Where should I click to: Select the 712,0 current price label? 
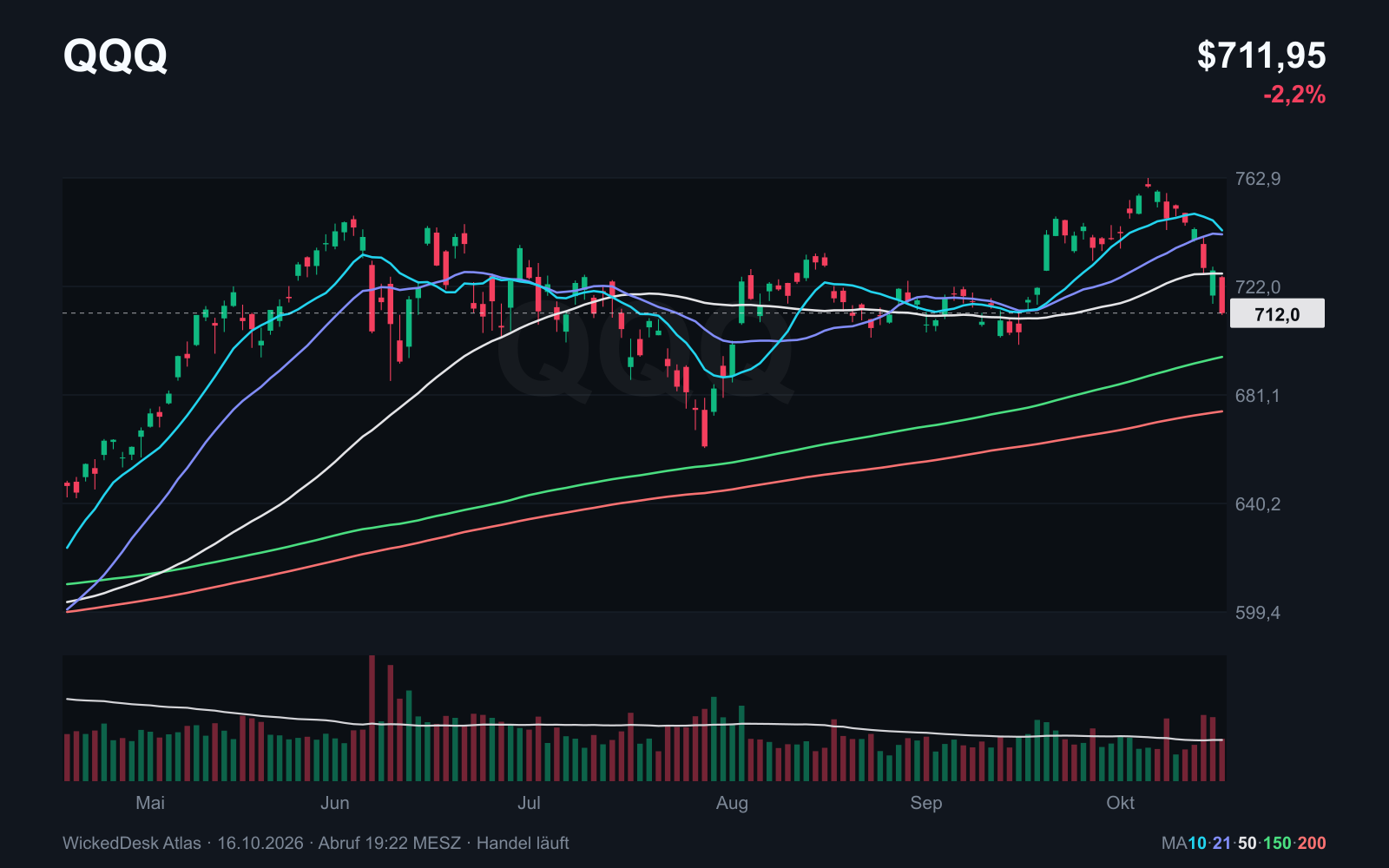point(1277,313)
